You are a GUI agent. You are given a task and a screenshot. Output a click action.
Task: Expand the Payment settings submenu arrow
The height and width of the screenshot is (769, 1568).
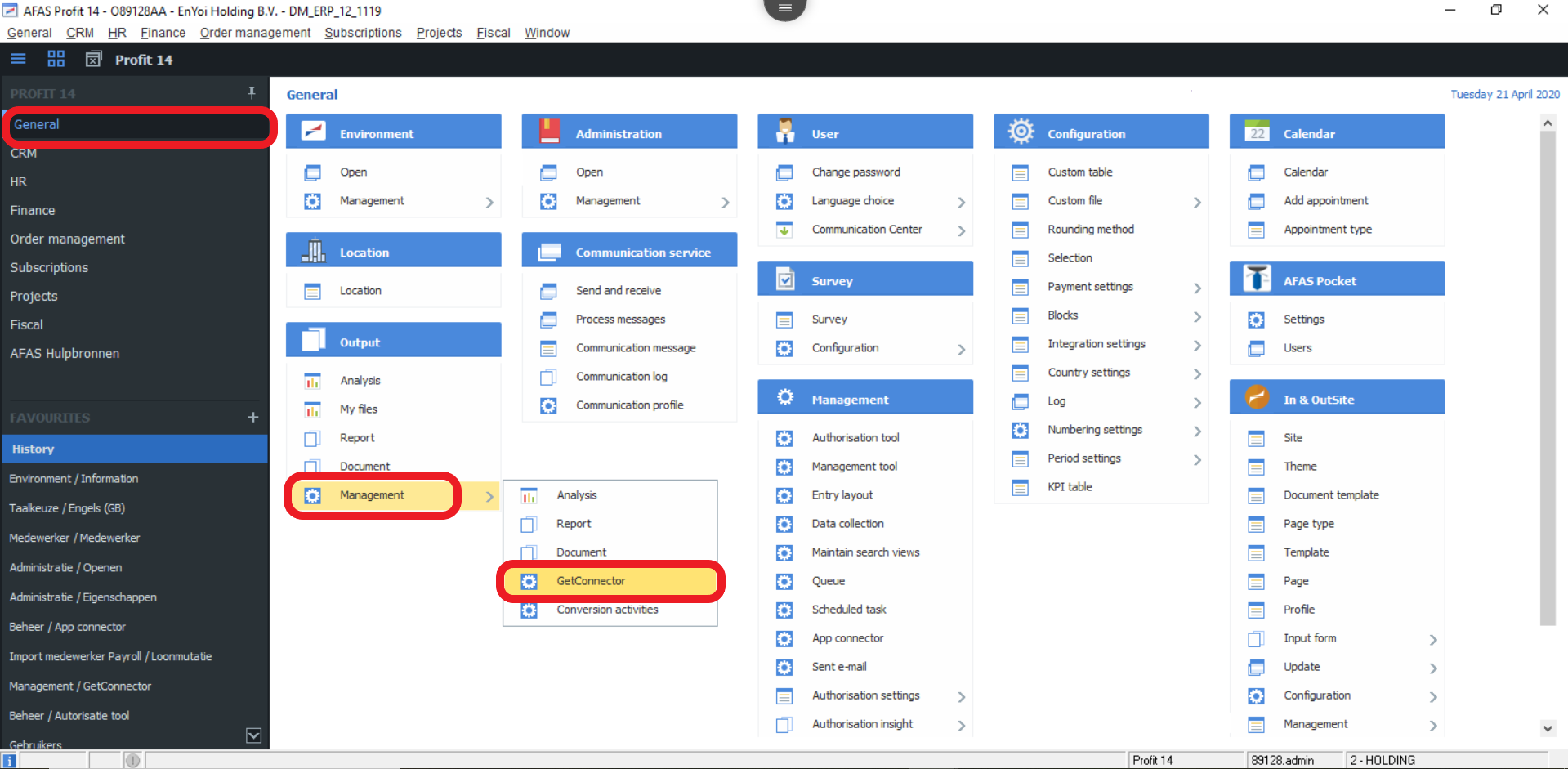point(1197,288)
